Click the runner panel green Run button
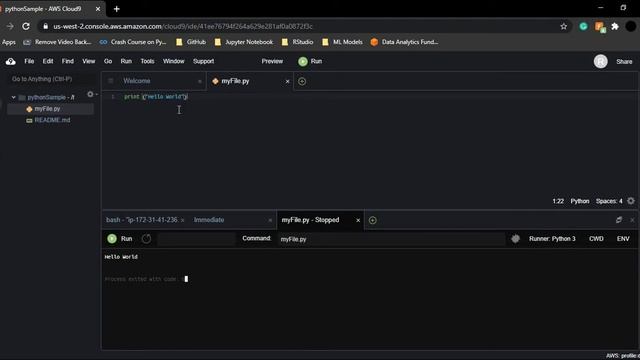This screenshot has width=640, height=360. point(120,238)
